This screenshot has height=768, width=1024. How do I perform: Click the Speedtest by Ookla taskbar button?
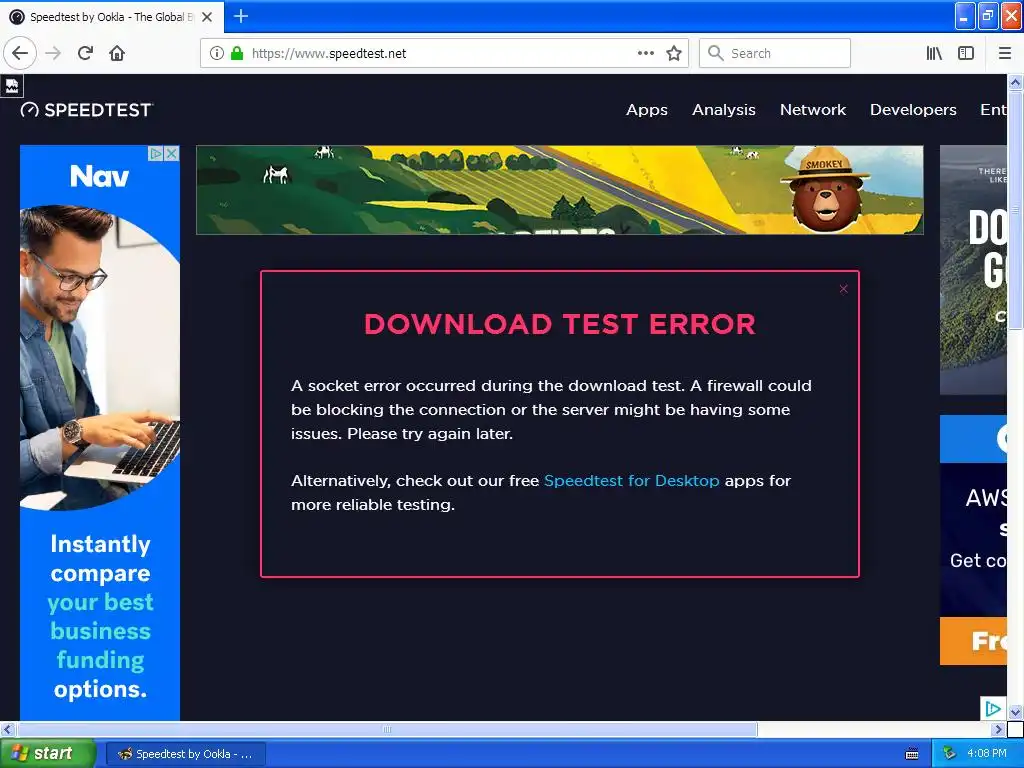[185, 754]
